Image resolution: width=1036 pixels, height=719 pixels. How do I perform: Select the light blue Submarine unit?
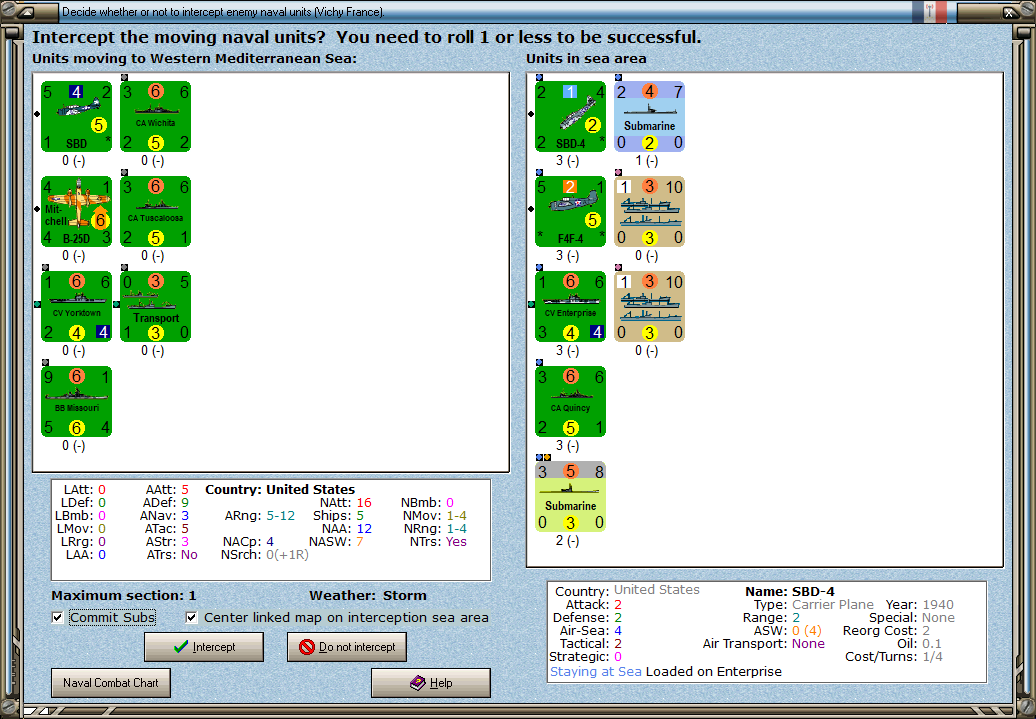click(x=649, y=116)
